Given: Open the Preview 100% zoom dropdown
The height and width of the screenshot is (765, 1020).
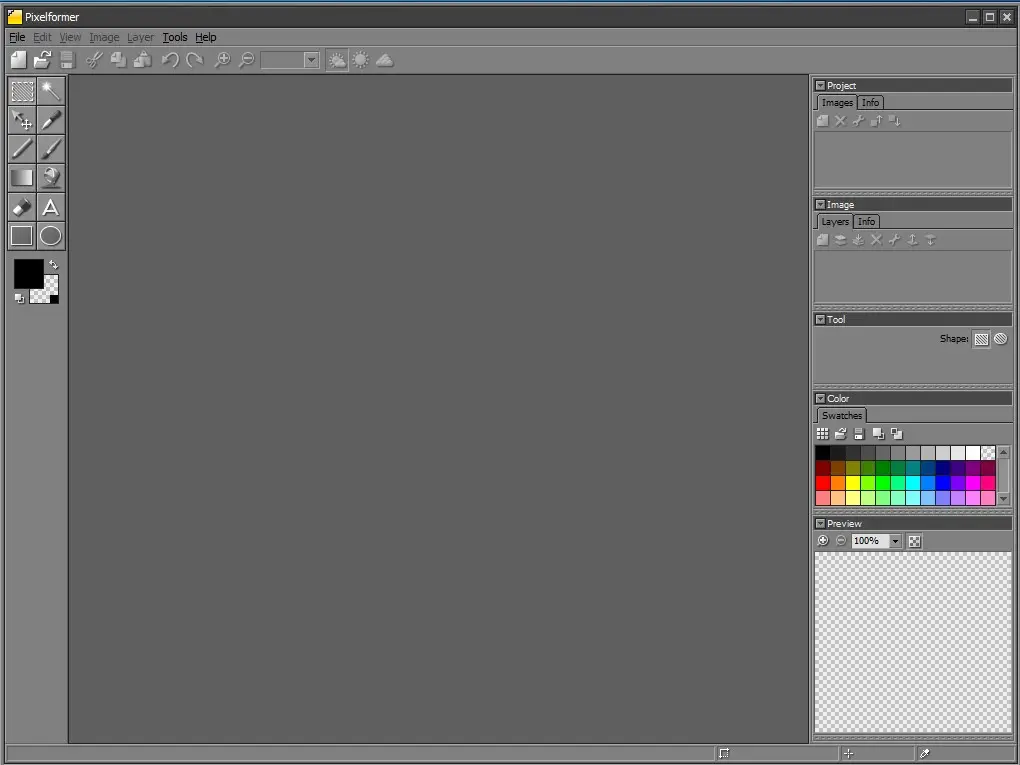Looking at the screenshot, I should point(896,541).
